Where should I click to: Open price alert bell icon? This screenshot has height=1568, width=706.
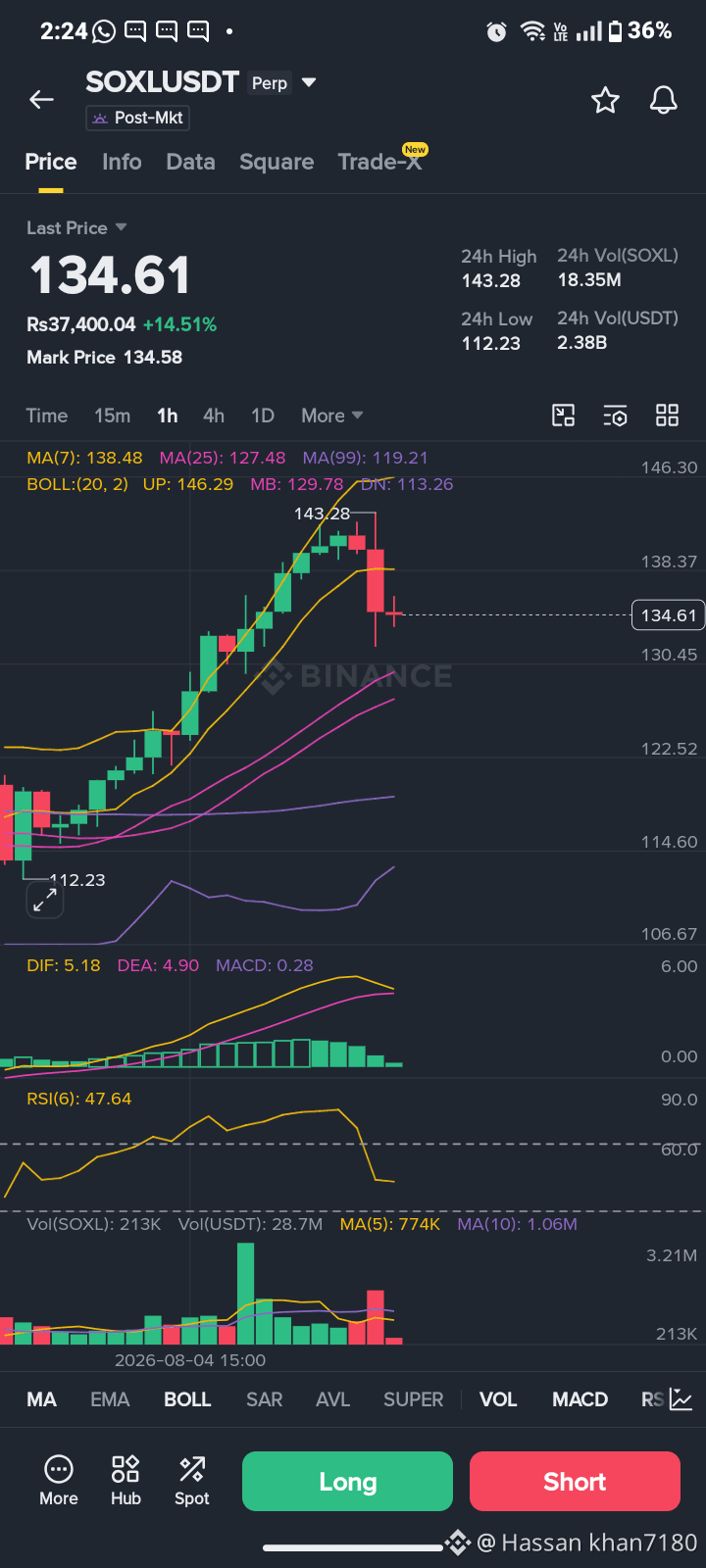(x=664, y=100)
